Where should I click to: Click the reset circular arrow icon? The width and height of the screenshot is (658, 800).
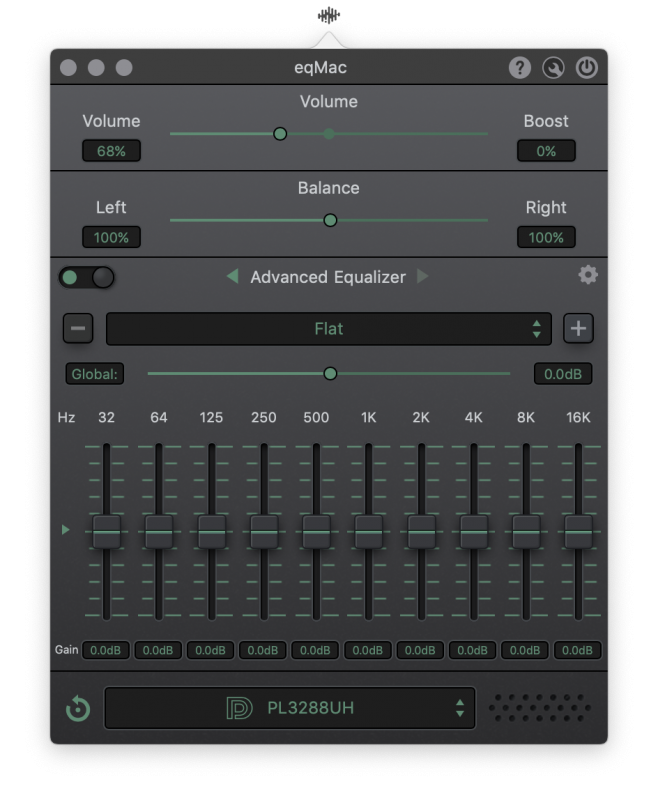coord(78,708)
